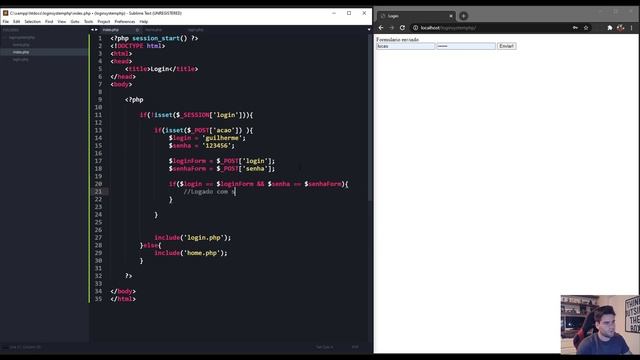The width and height of the screenshot is (640, 360).
Task: Open the Edit menu in Sublime Text
Action: [16, 22]
